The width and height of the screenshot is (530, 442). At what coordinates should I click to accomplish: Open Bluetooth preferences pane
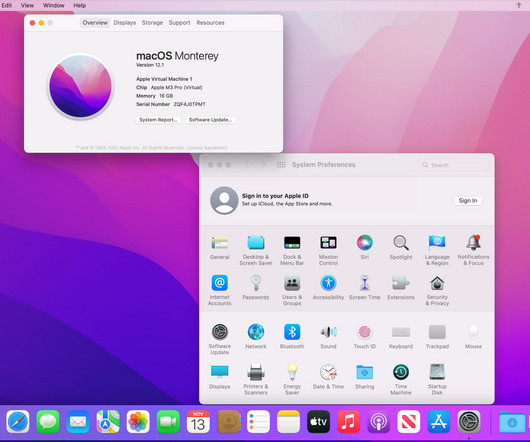(292, 337)
